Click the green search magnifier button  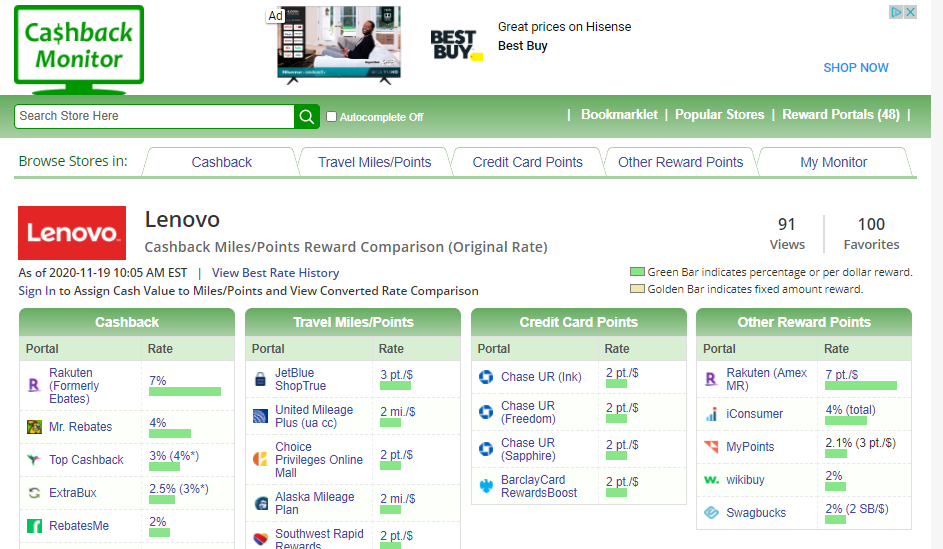(307, 117)
